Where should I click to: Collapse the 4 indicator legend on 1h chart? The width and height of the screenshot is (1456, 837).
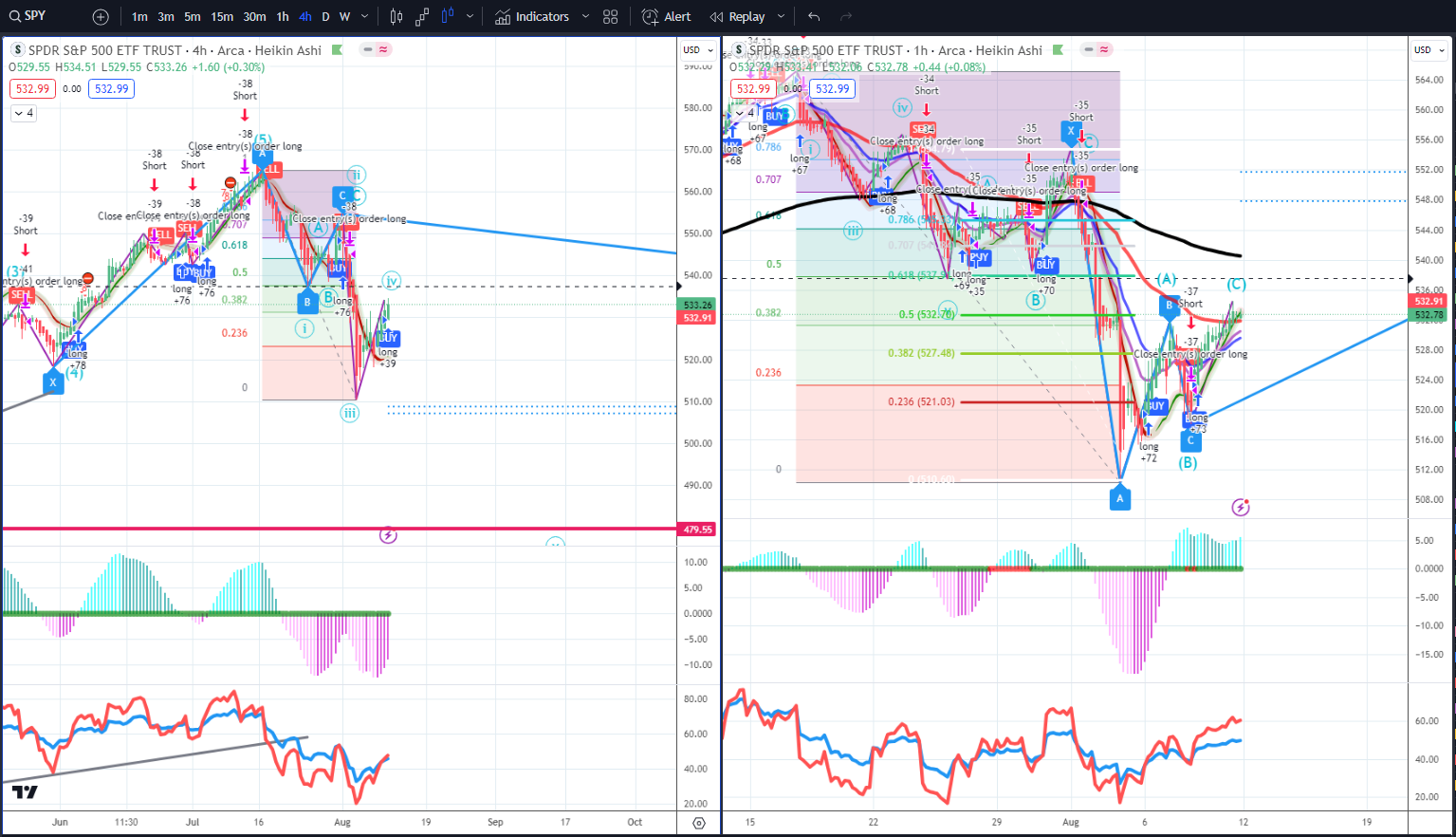[745, 113]
